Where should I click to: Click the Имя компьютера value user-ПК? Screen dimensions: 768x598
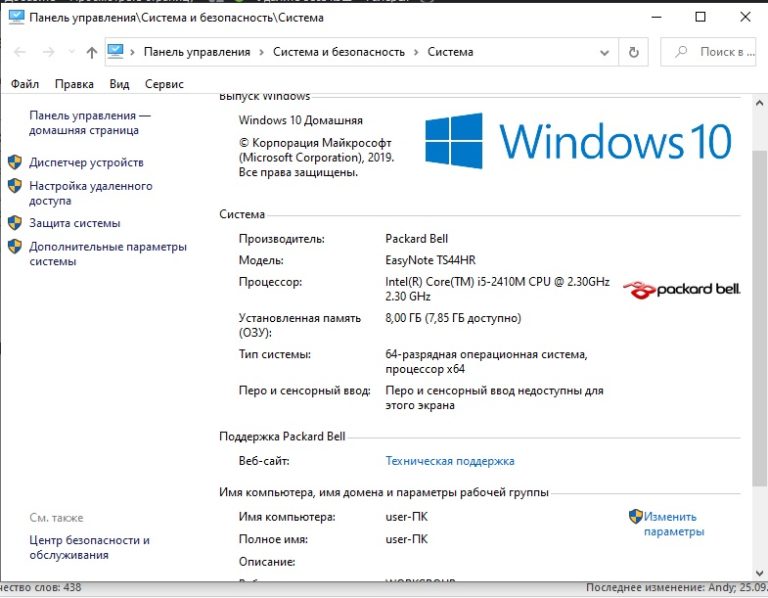407,517
